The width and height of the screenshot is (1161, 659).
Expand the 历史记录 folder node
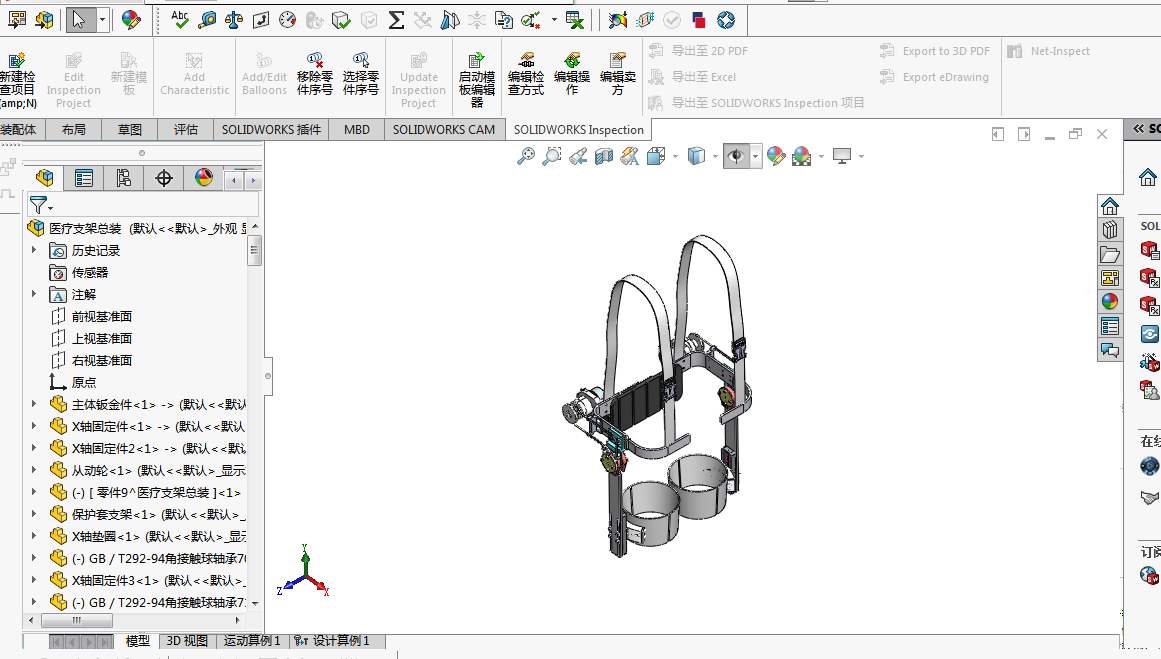tap(33, 250)
